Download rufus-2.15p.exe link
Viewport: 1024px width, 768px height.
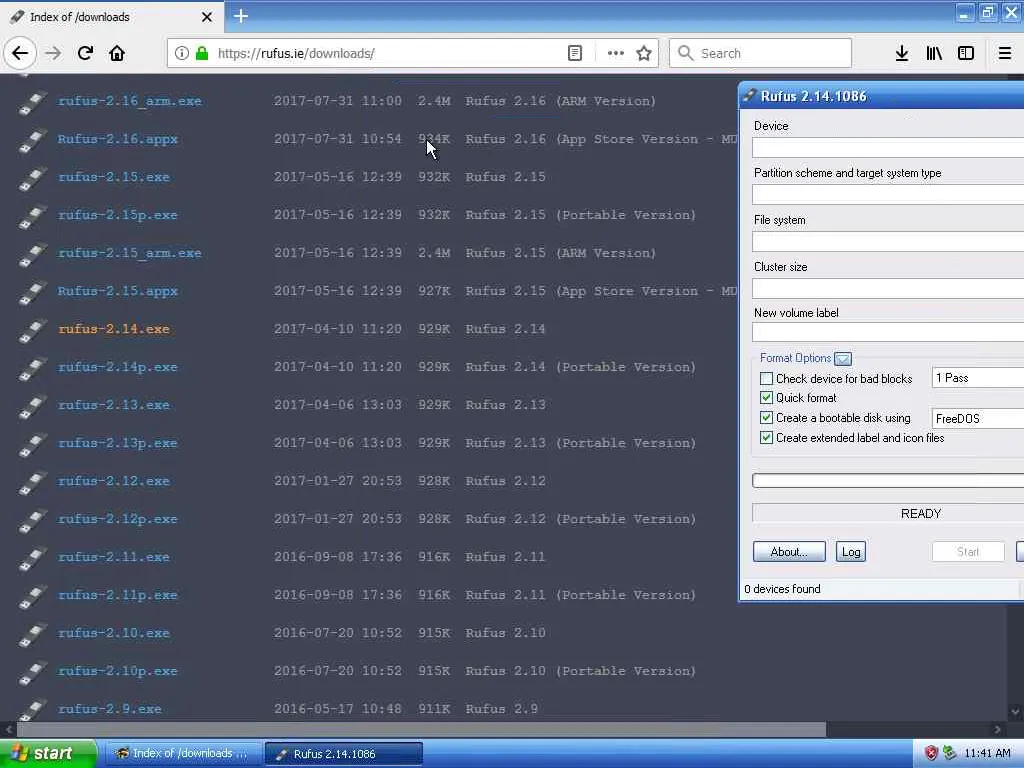pyautogui.click(x=118, y=215)
